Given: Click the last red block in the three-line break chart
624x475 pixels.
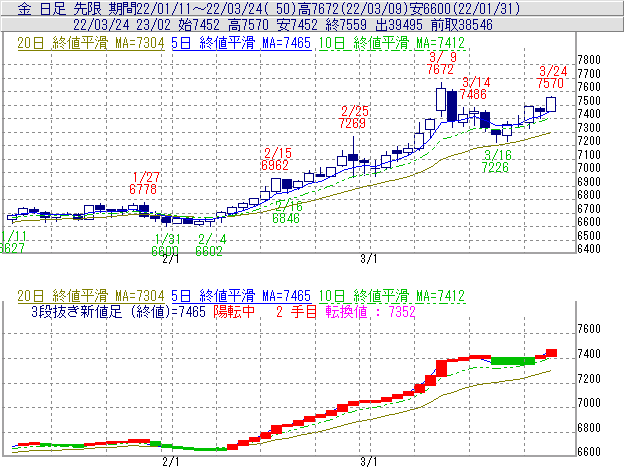Looking at the screenshot, I should click(551, 353).
